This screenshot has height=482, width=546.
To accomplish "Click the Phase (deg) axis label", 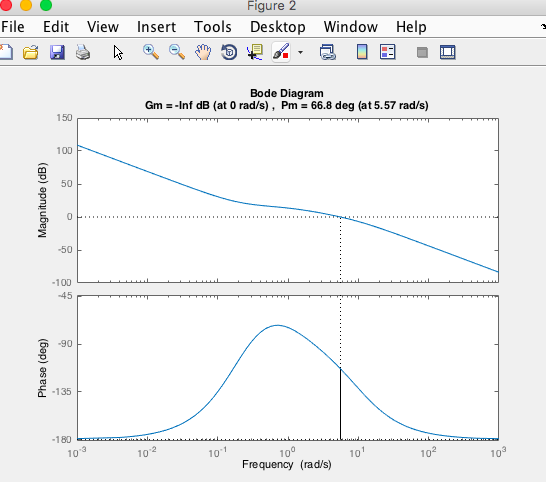I will pos(42,368).
